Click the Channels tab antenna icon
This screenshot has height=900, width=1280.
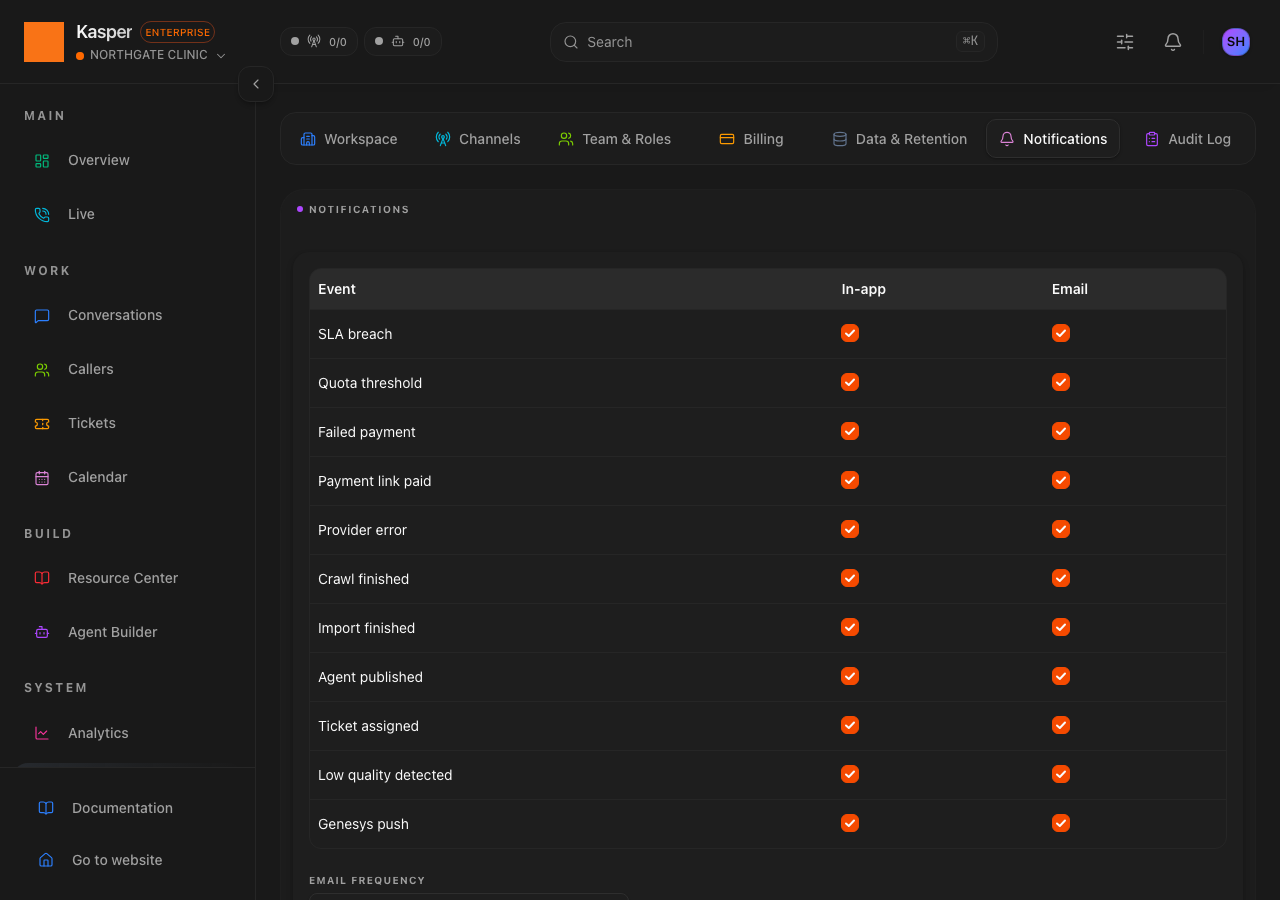click(x=443, y=139)
